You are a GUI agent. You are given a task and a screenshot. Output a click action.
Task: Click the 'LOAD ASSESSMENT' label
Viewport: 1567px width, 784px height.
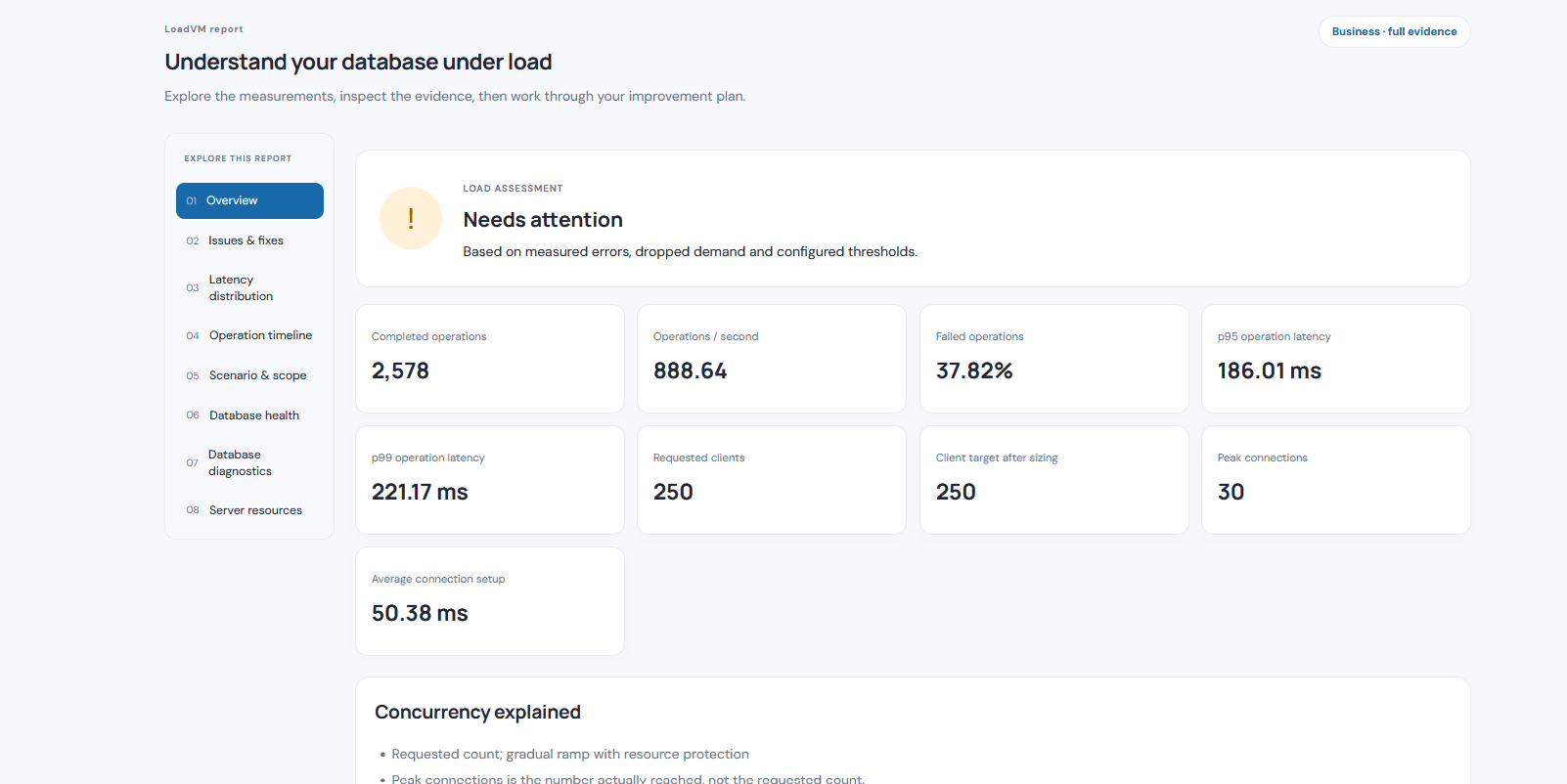coord(513,189)
